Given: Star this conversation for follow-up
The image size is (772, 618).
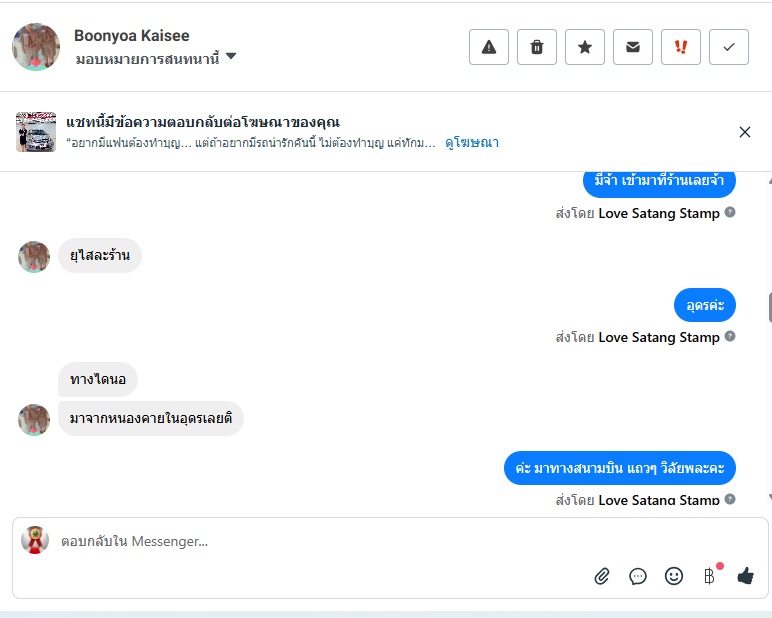Looking at the screenshot, I should (x=585, y=47).
